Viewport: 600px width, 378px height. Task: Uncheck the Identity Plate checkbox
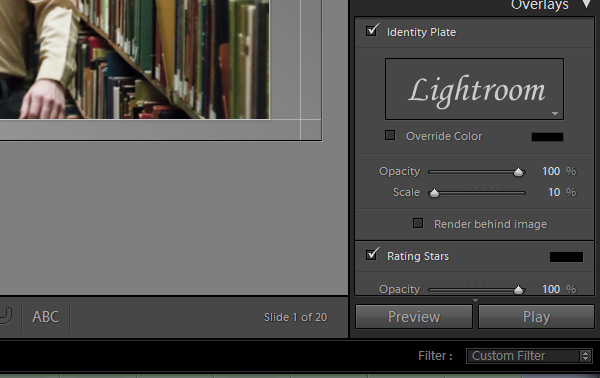(372, 31)
